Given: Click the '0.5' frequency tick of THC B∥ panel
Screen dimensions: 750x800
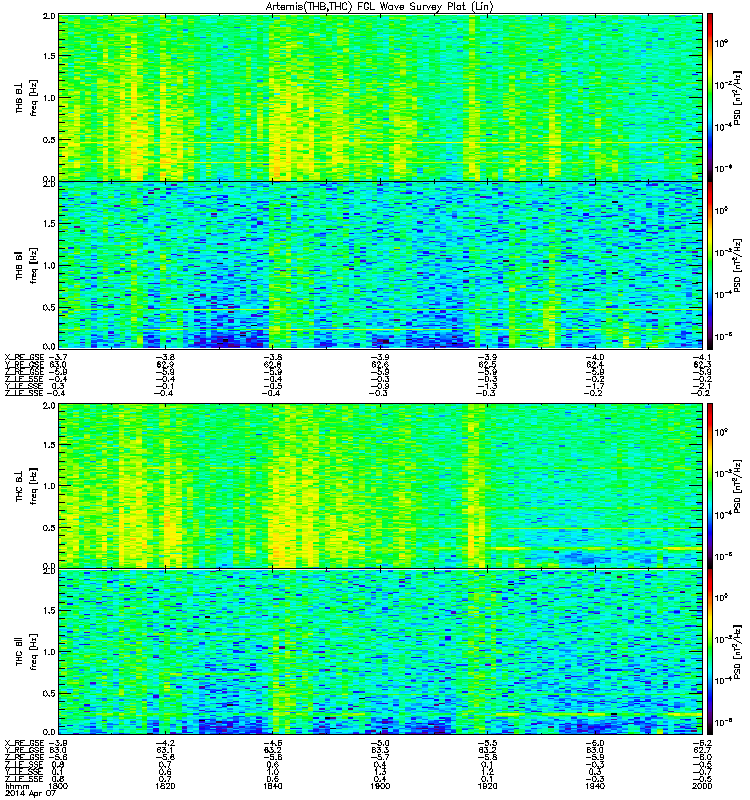Looking at the screenshot, I should (x=49, y=693).
